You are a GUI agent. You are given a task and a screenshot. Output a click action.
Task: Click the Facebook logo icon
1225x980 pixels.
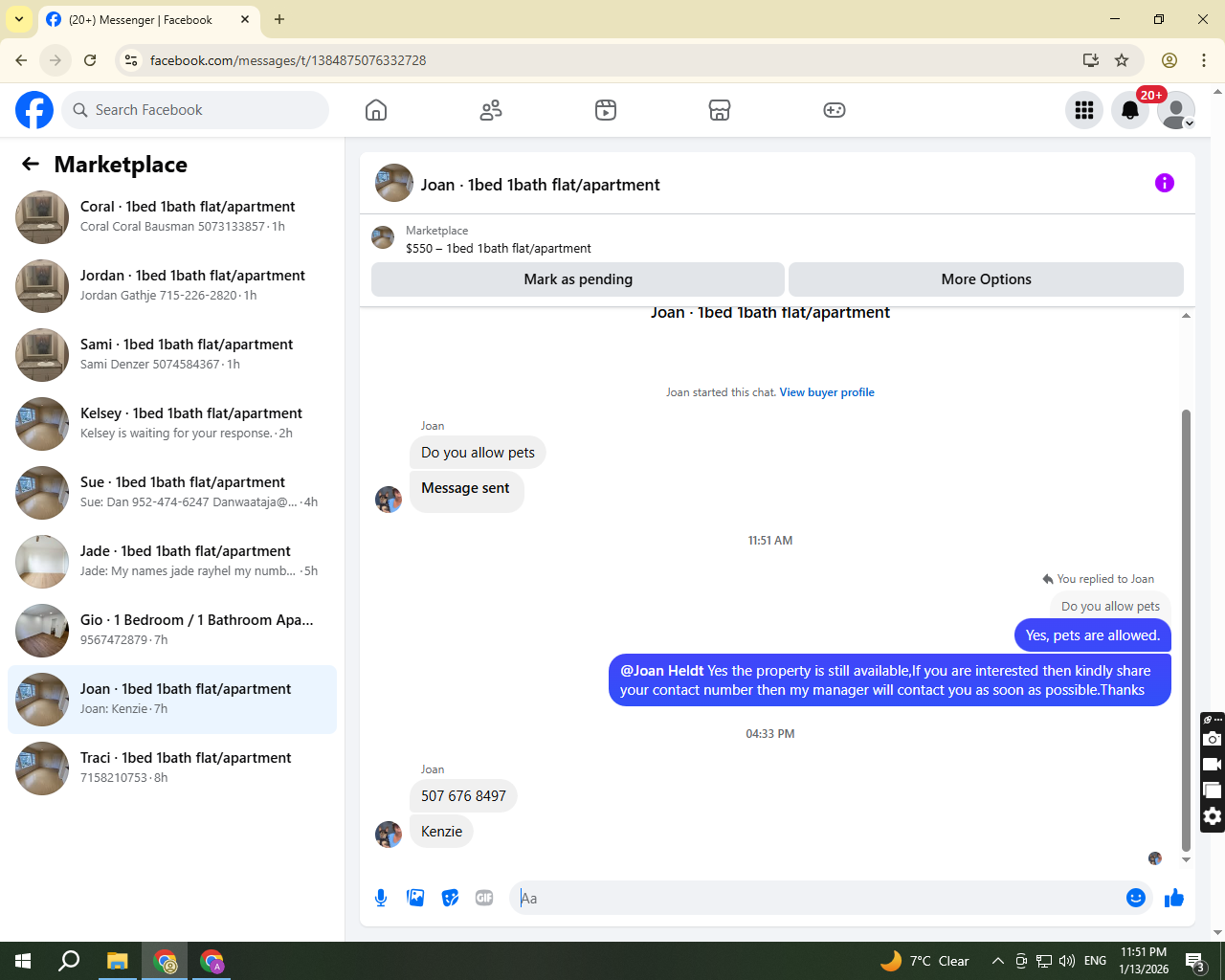[34, 110]
